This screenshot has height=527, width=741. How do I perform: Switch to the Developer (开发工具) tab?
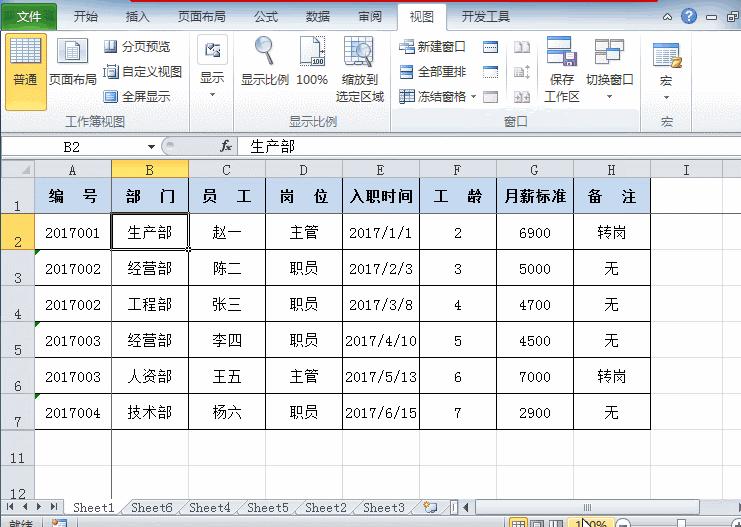(485, 17)
